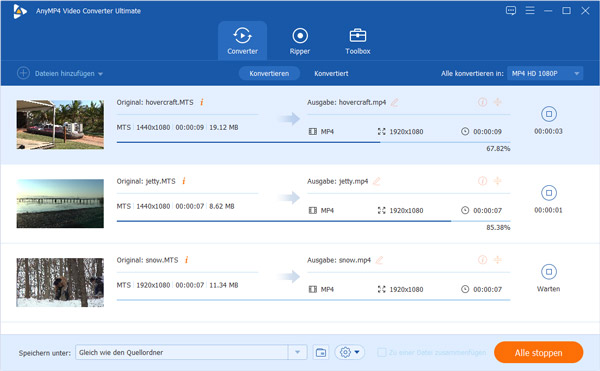The image size is (600, 371).
Task: Click the 8.62 MB file size
Action: click(x=222, y=206)
